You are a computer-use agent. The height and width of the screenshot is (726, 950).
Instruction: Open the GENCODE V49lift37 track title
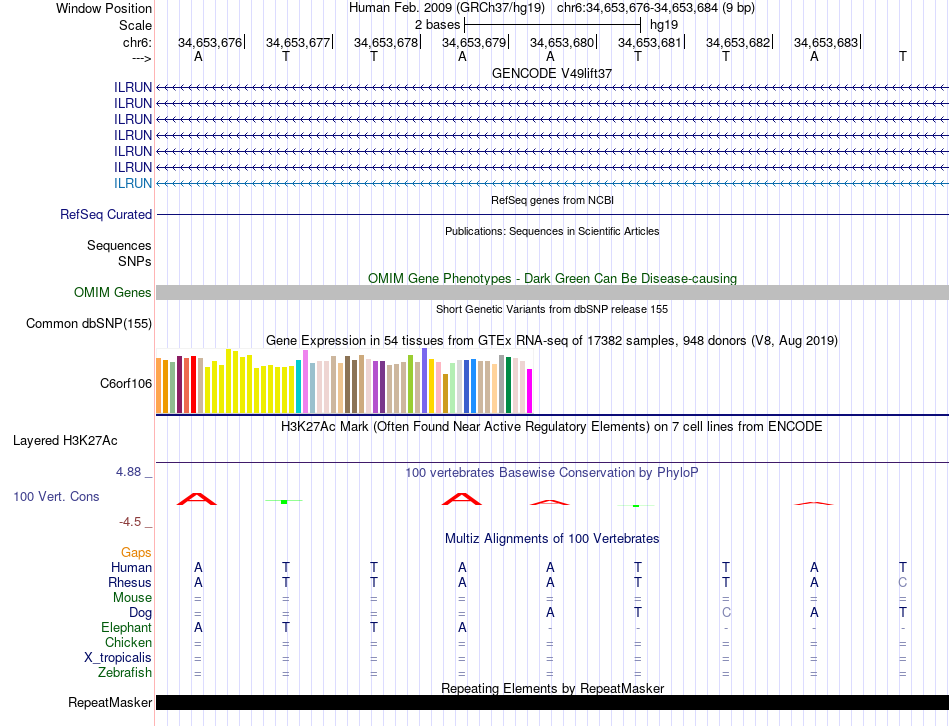[x=552, y=73]
